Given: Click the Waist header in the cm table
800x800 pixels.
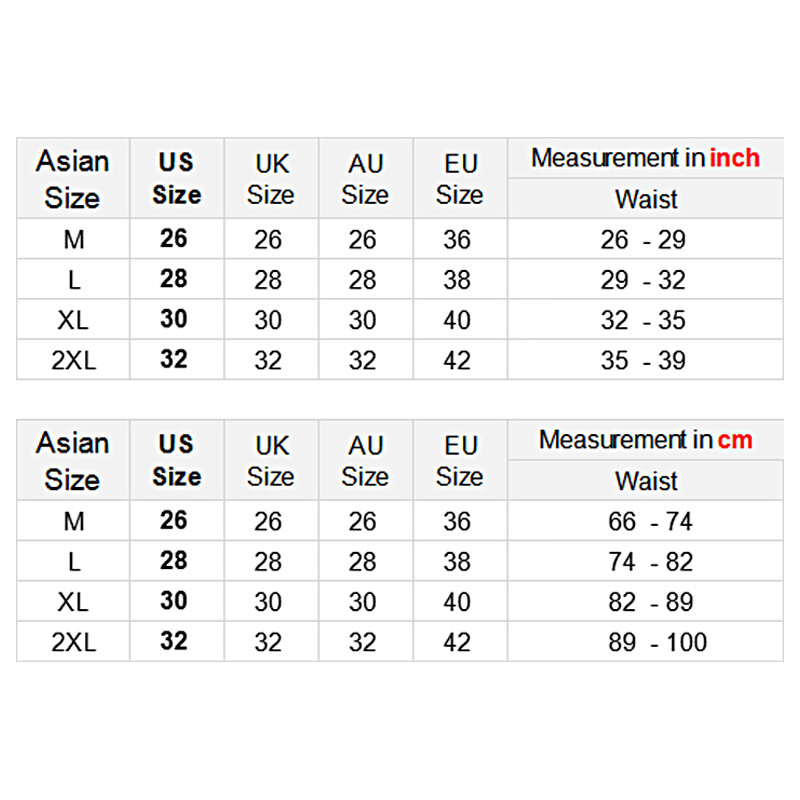Looking at the screenshot, I should (645, 481).
